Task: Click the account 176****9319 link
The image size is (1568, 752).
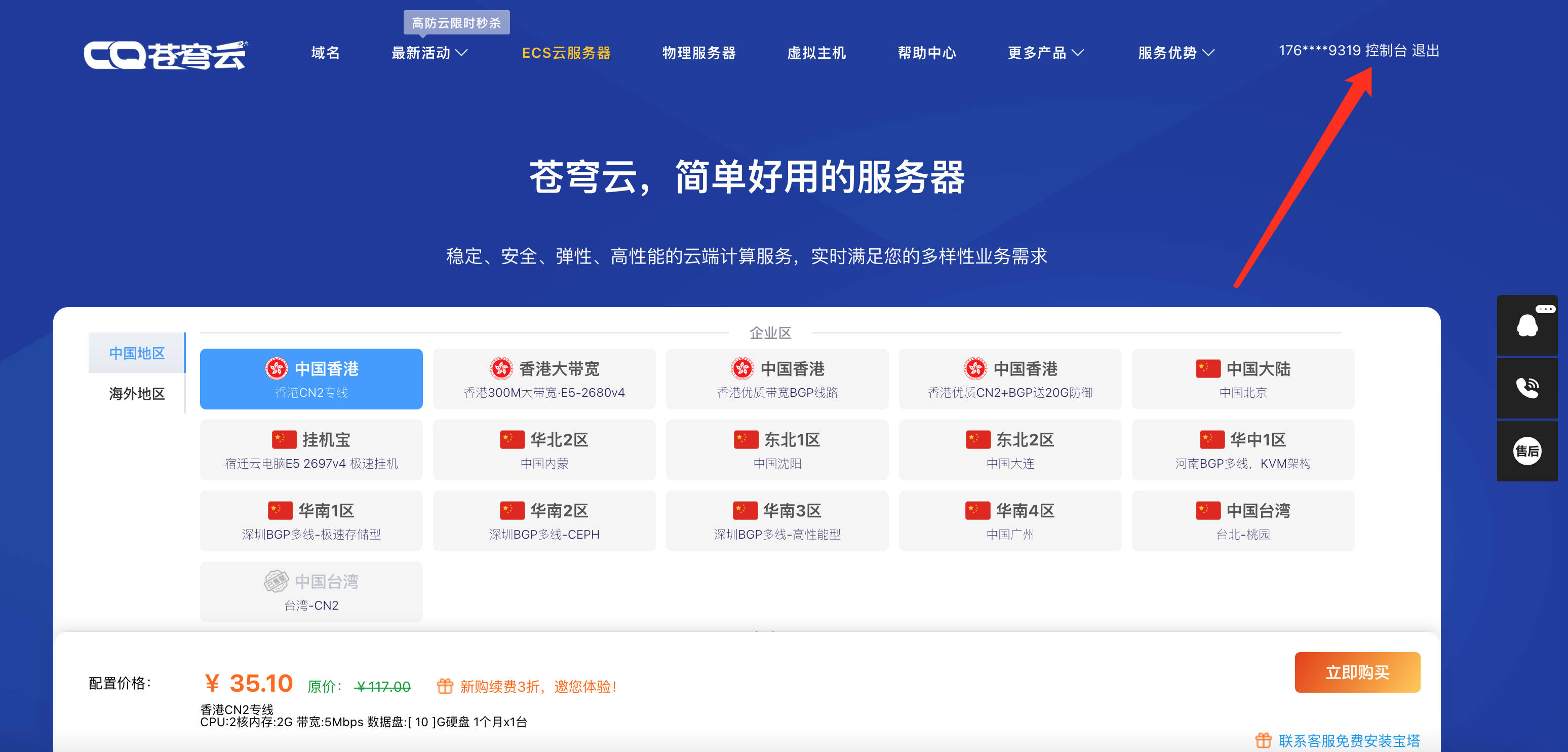Action: 1319,51
